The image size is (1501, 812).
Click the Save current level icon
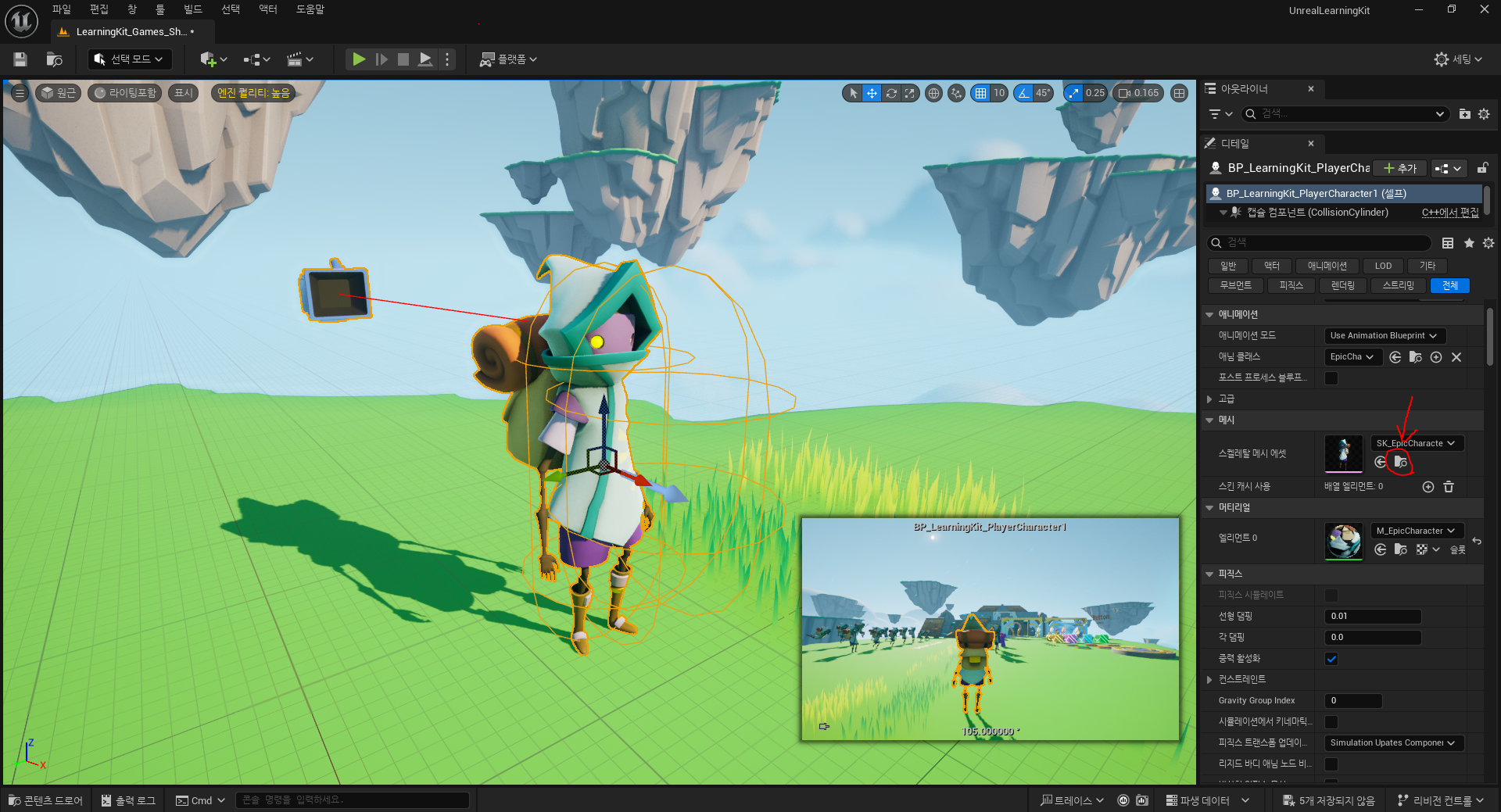[20, 59]
